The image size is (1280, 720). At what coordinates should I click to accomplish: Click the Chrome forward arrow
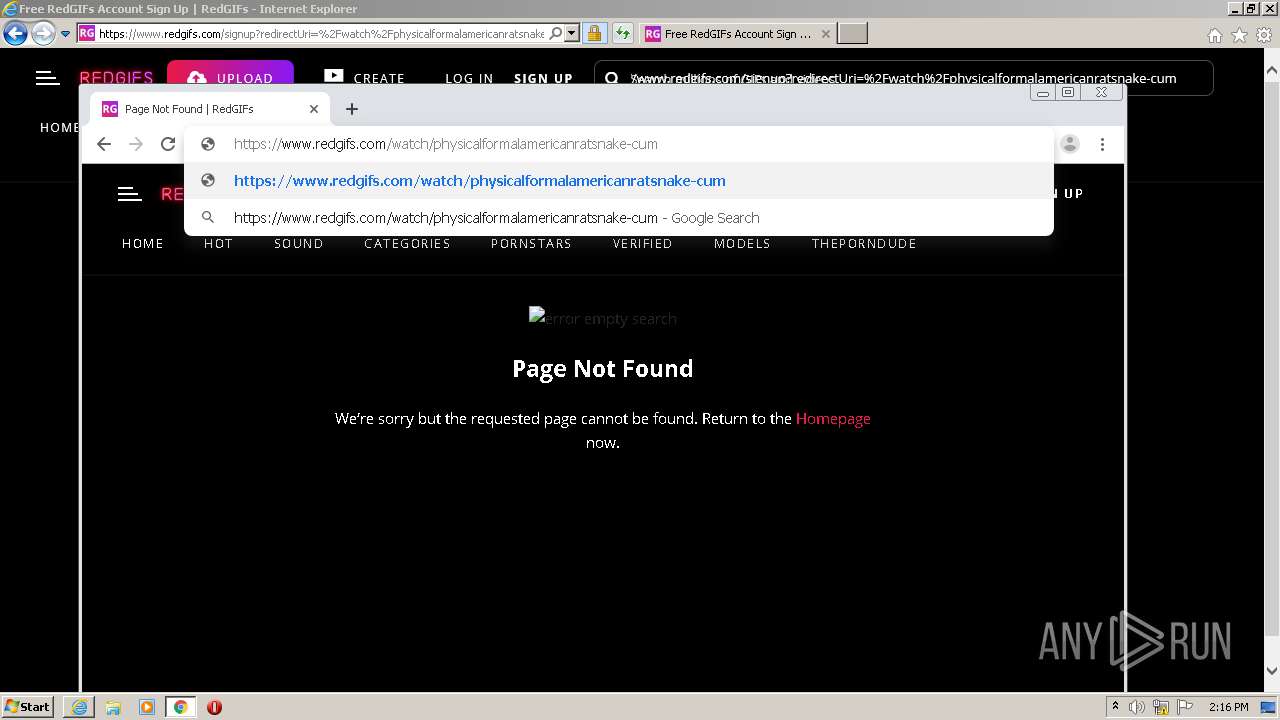(x=136, y=144)
